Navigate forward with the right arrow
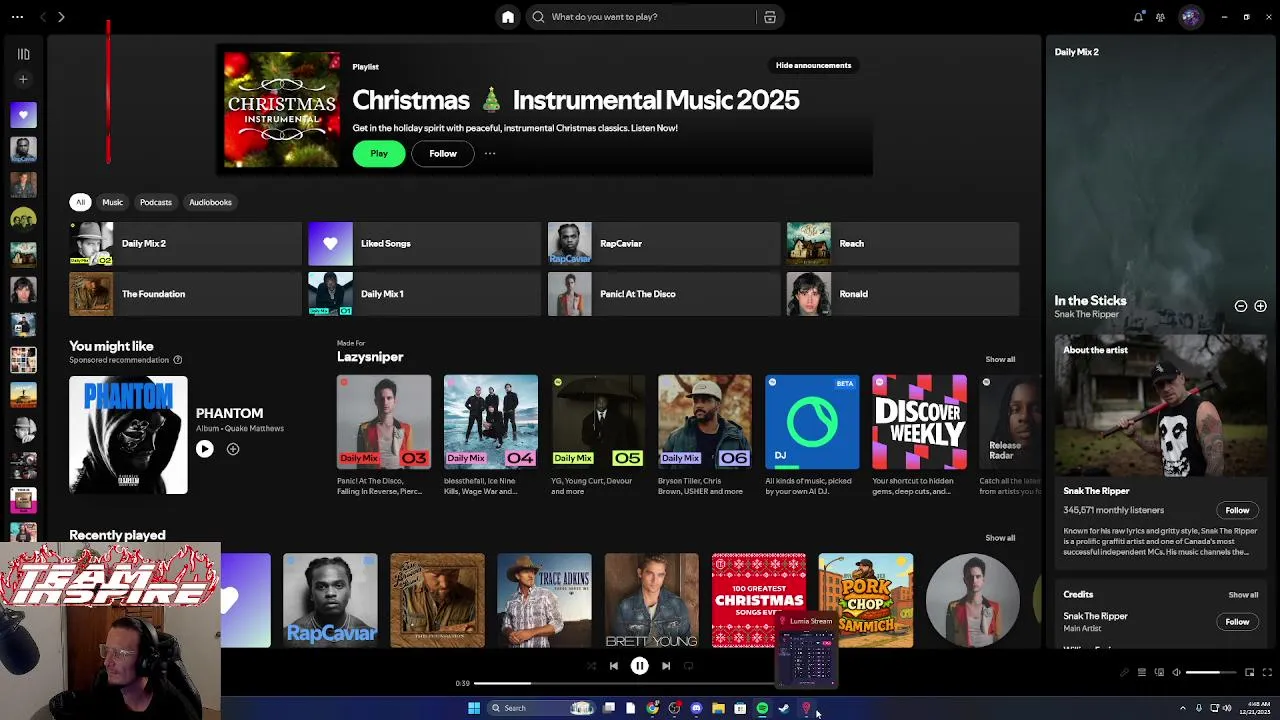This screenshot has height=720, width=1280. tap(61, 17)
